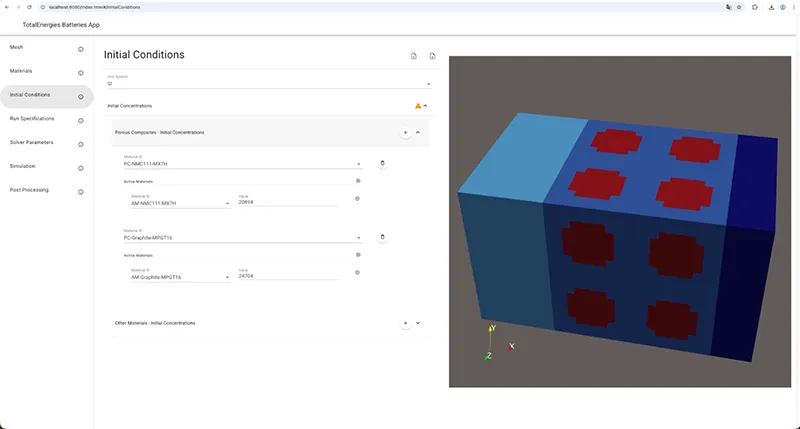
Task: Click the Porous Composites - Initial Concentrations label
Action: coord(160,133)
